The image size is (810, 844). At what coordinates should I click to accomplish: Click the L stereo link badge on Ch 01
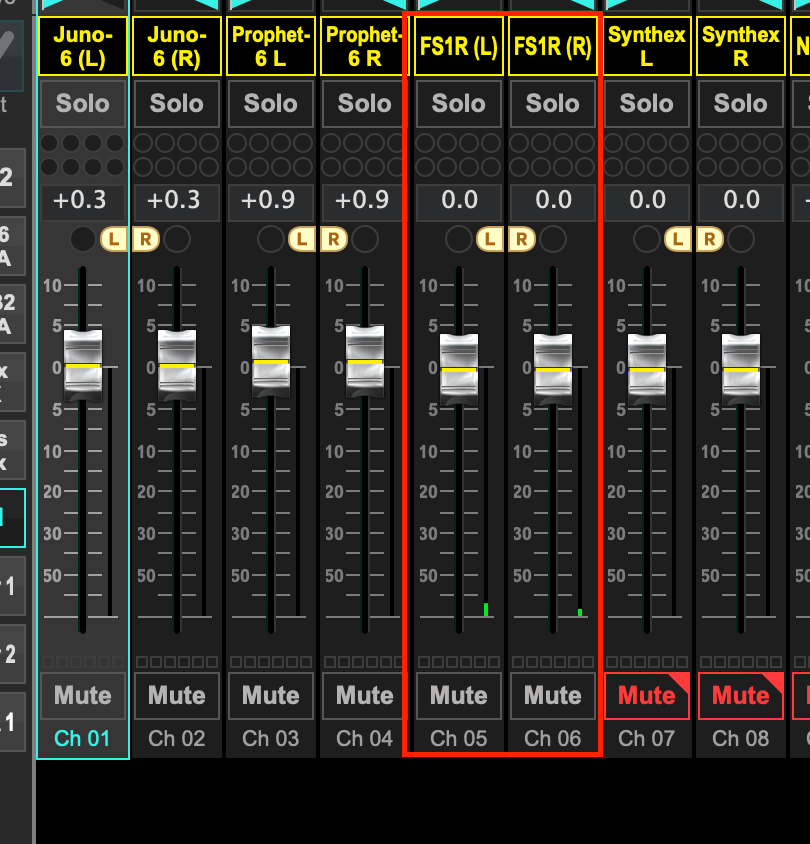tap(114, 239)
